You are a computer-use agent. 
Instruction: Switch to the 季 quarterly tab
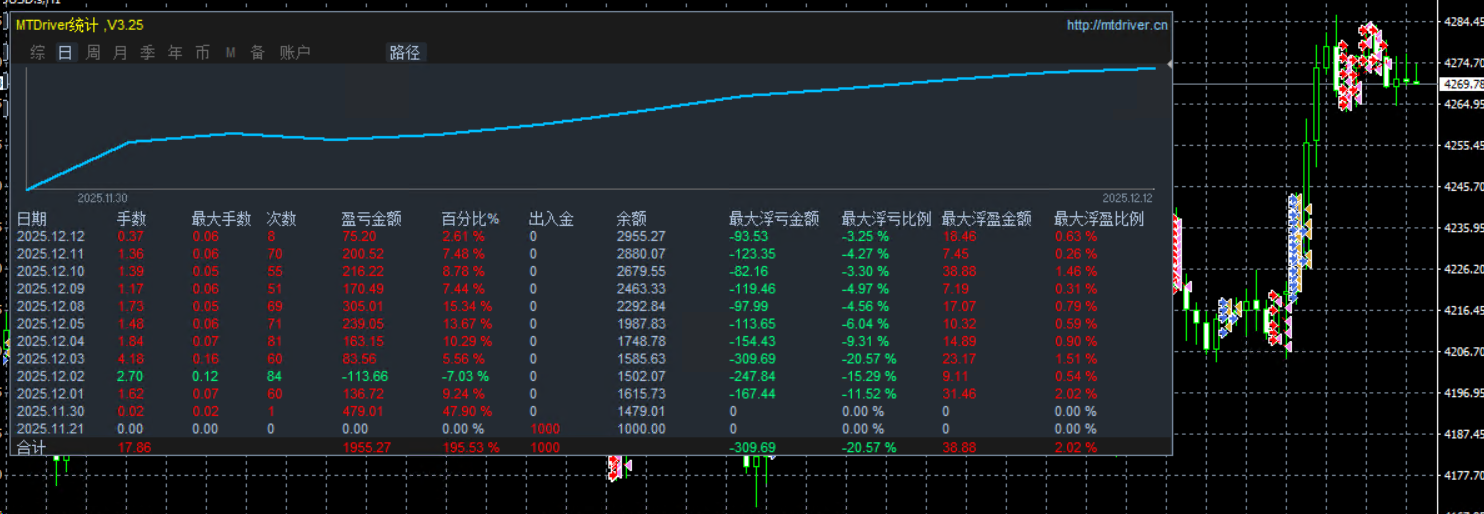[148, 53]
